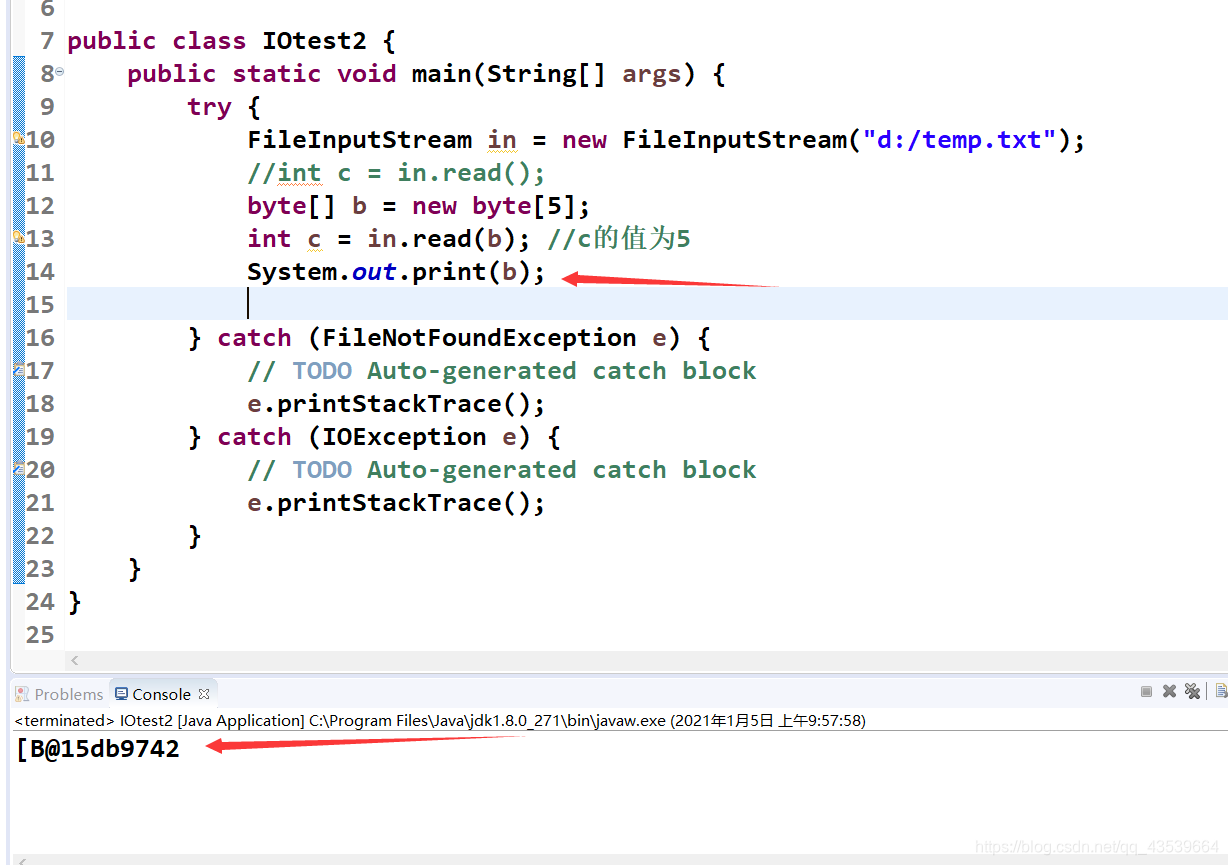Click the TODO comment on line 20

(x=502, y=470)
